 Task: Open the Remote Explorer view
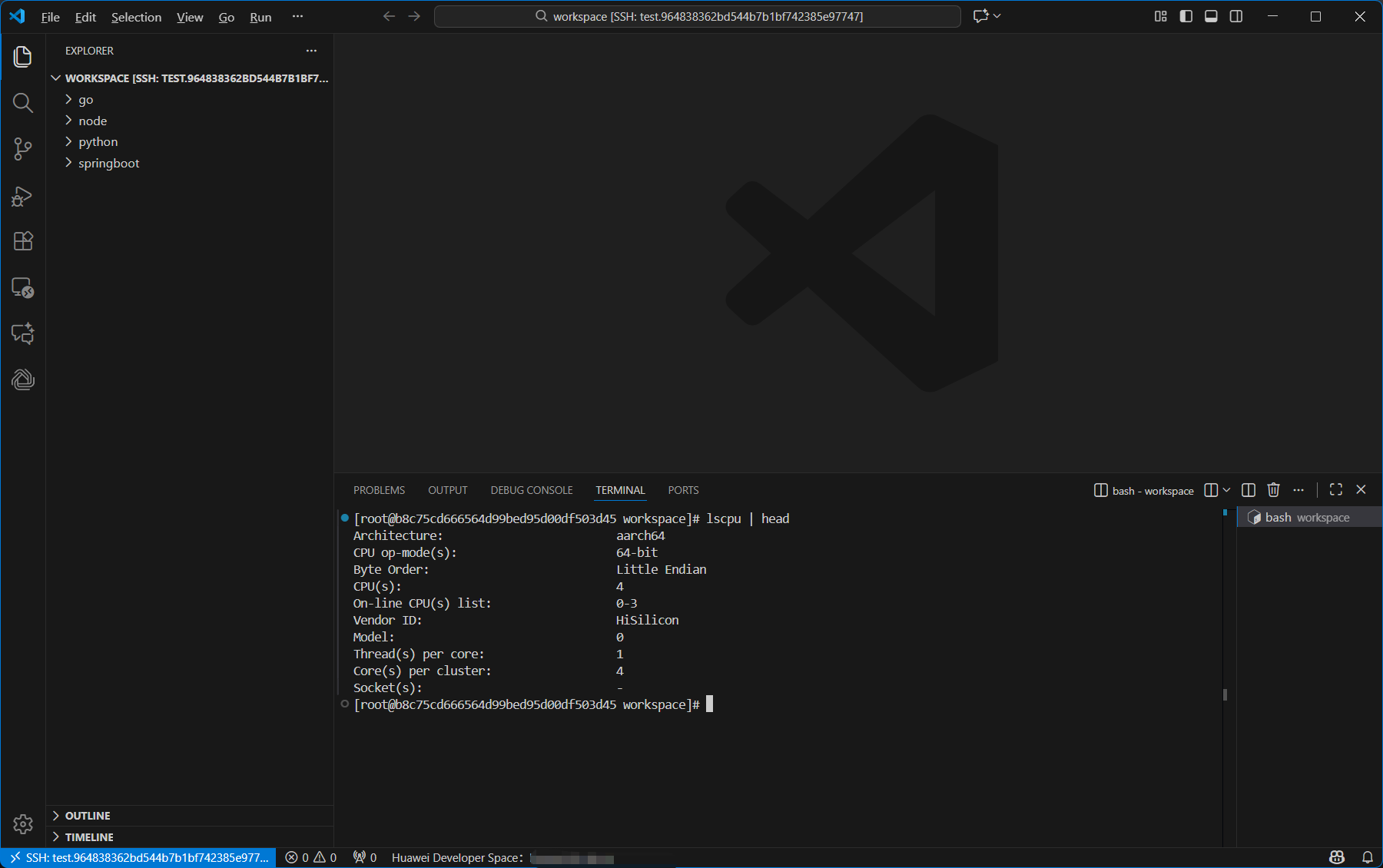click(23, 288)
